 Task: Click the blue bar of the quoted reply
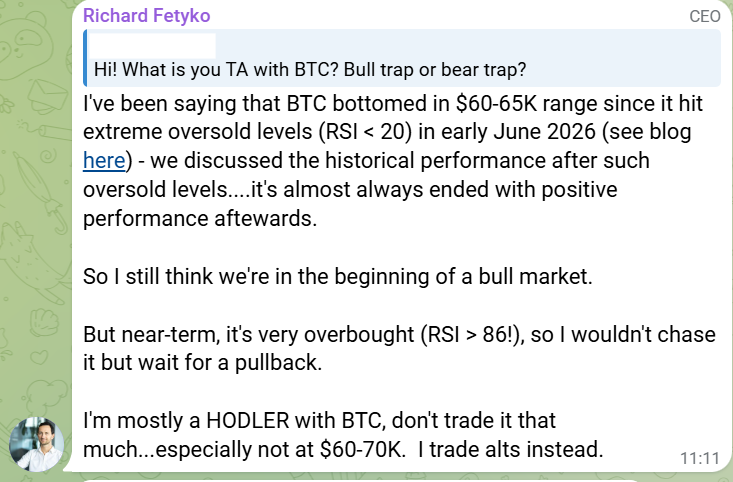(85, 58)
